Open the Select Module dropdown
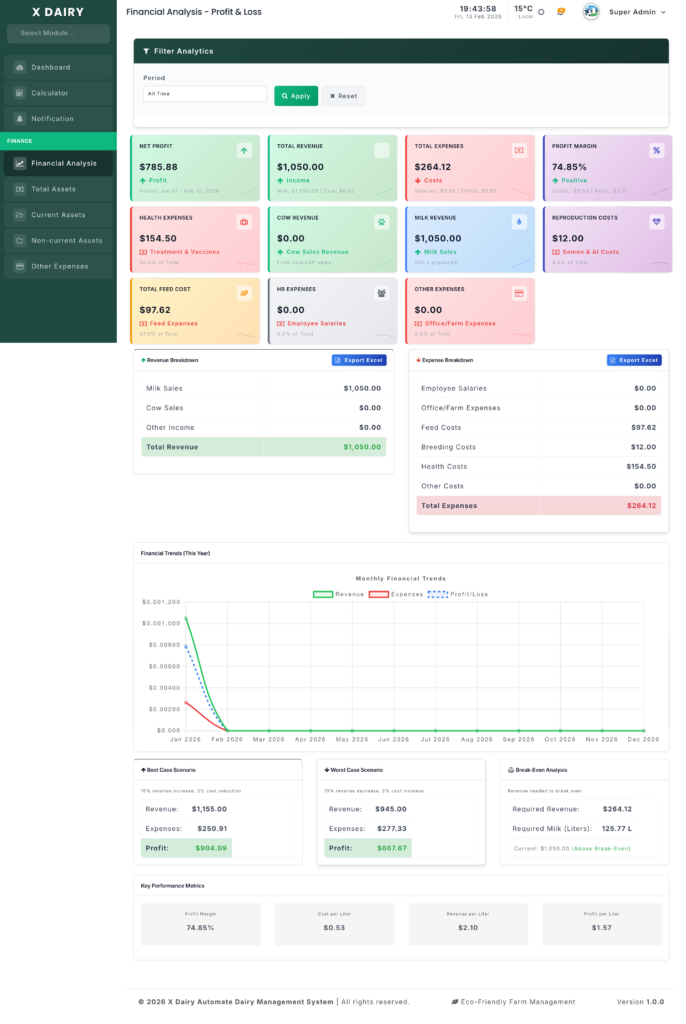The height and width of the screenshot is (1024, 686). (58, 34)
